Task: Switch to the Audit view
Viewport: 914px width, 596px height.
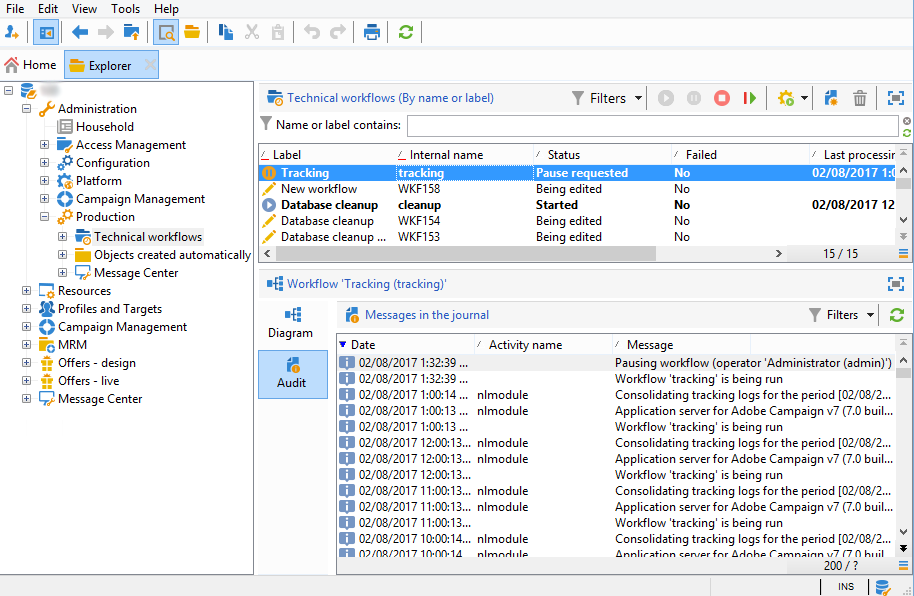Action: 292,374
